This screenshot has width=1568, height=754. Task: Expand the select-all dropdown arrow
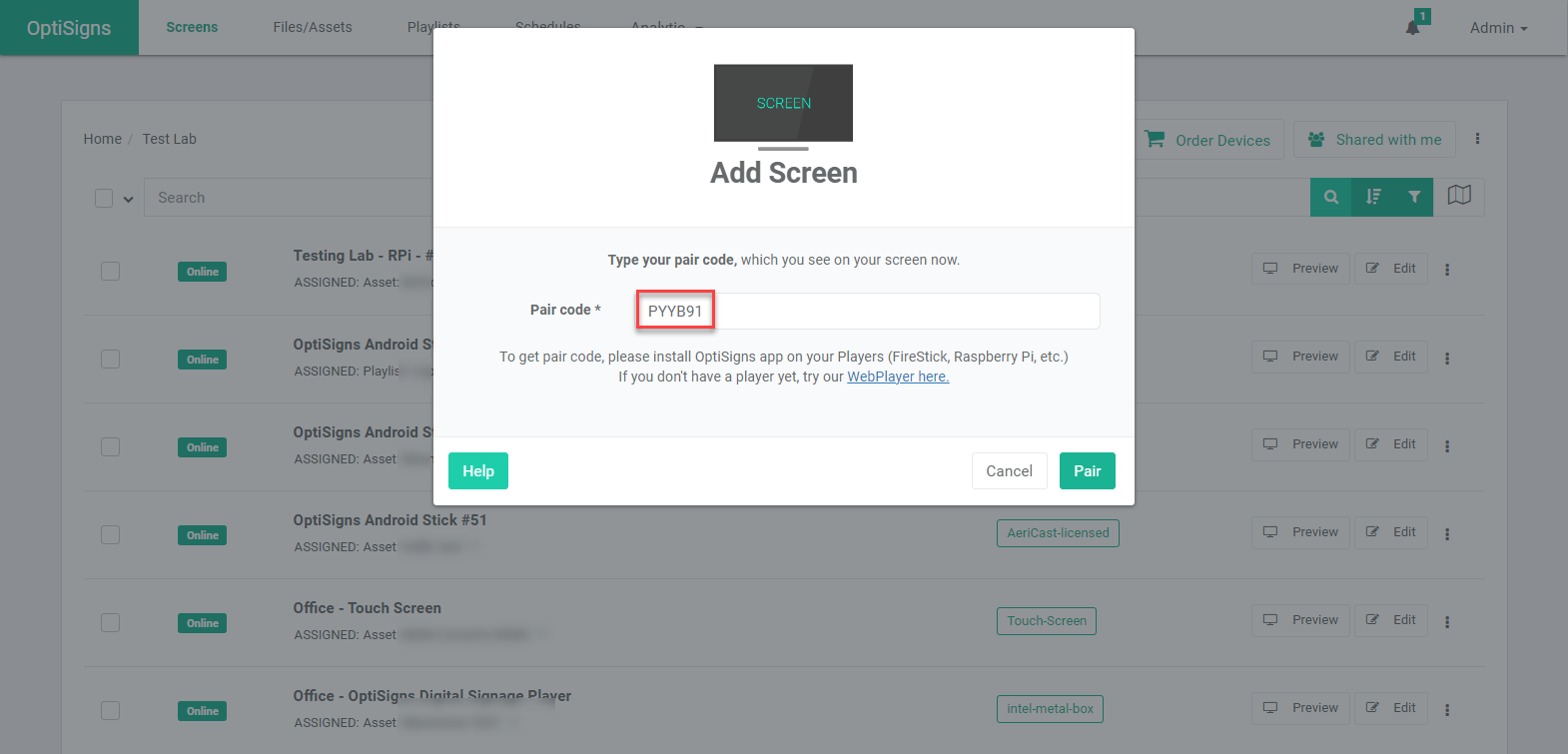tap(128, 199)
